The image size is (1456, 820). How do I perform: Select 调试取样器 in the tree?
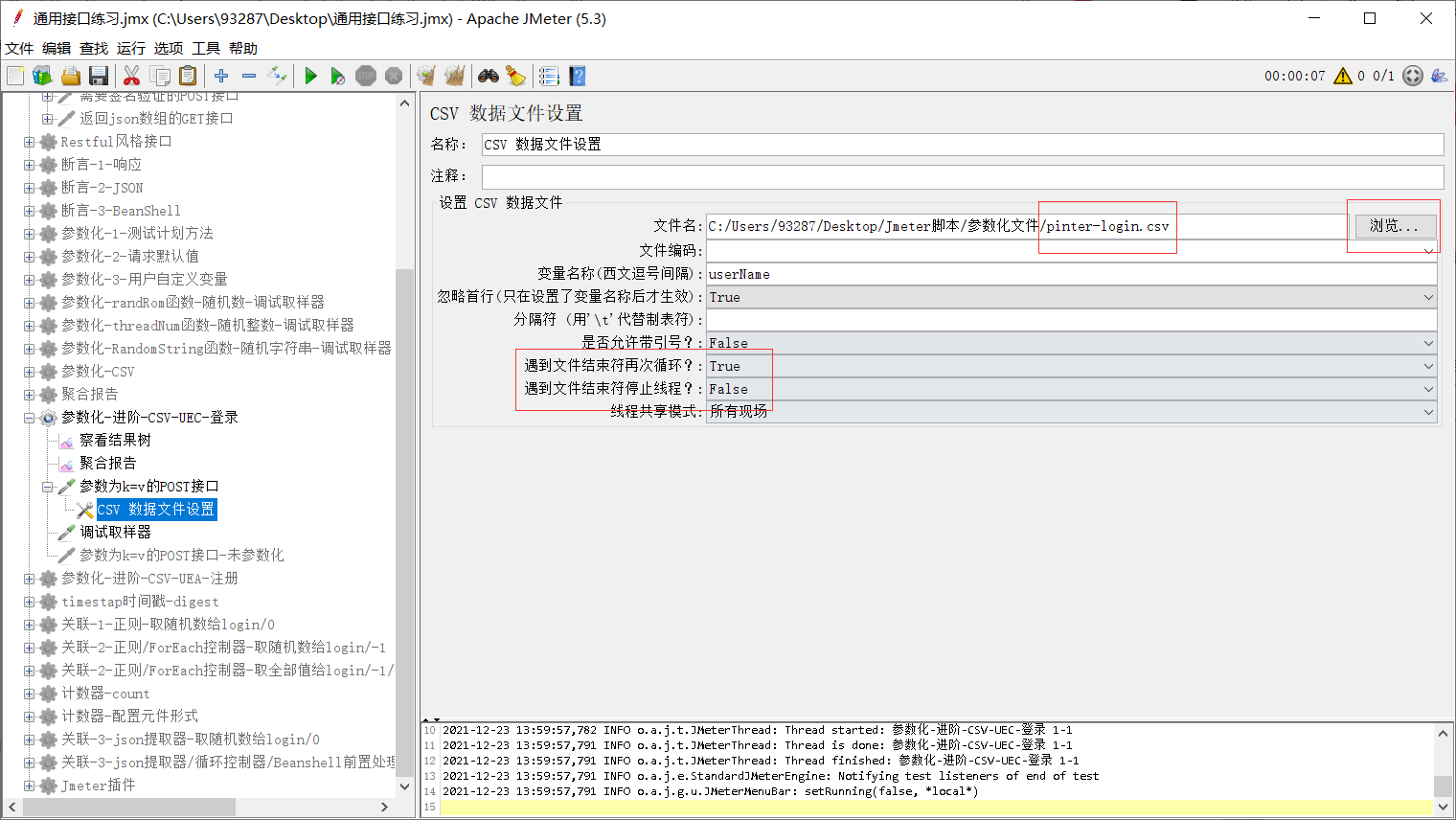click(x=115, y=533)
